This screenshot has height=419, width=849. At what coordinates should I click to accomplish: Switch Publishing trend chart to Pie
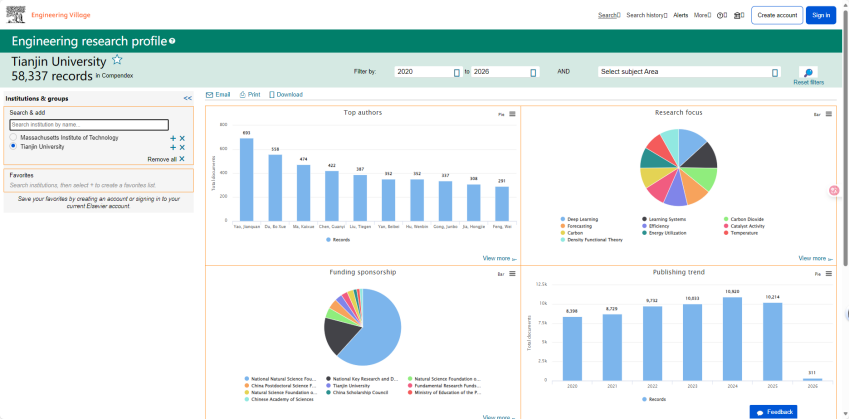pos(817,274)
